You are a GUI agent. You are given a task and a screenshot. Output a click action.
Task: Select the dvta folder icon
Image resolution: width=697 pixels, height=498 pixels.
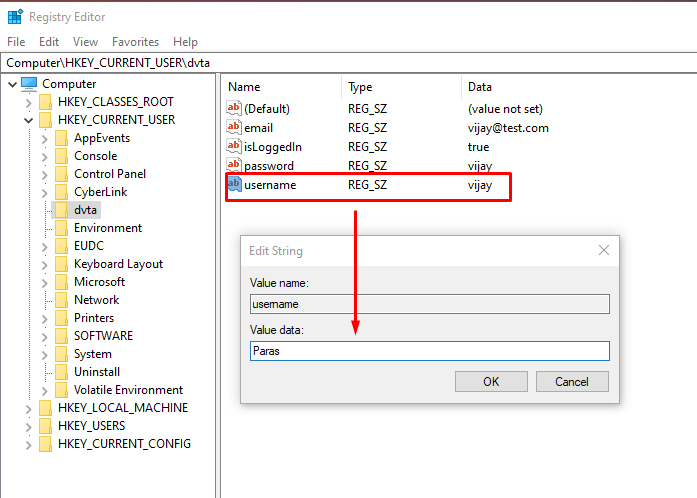(61, 209)
